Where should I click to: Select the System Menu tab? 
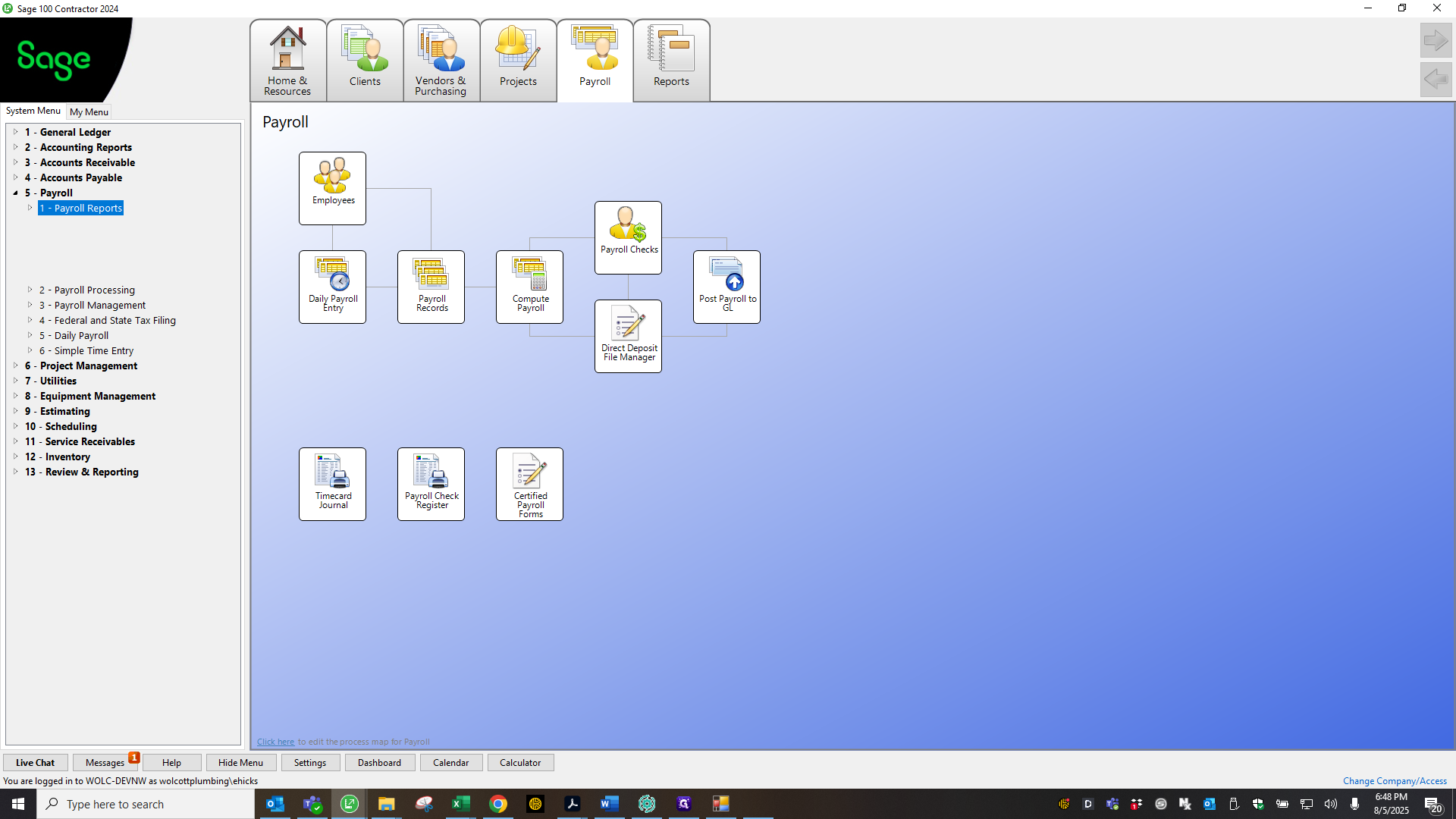pos(33,111)
